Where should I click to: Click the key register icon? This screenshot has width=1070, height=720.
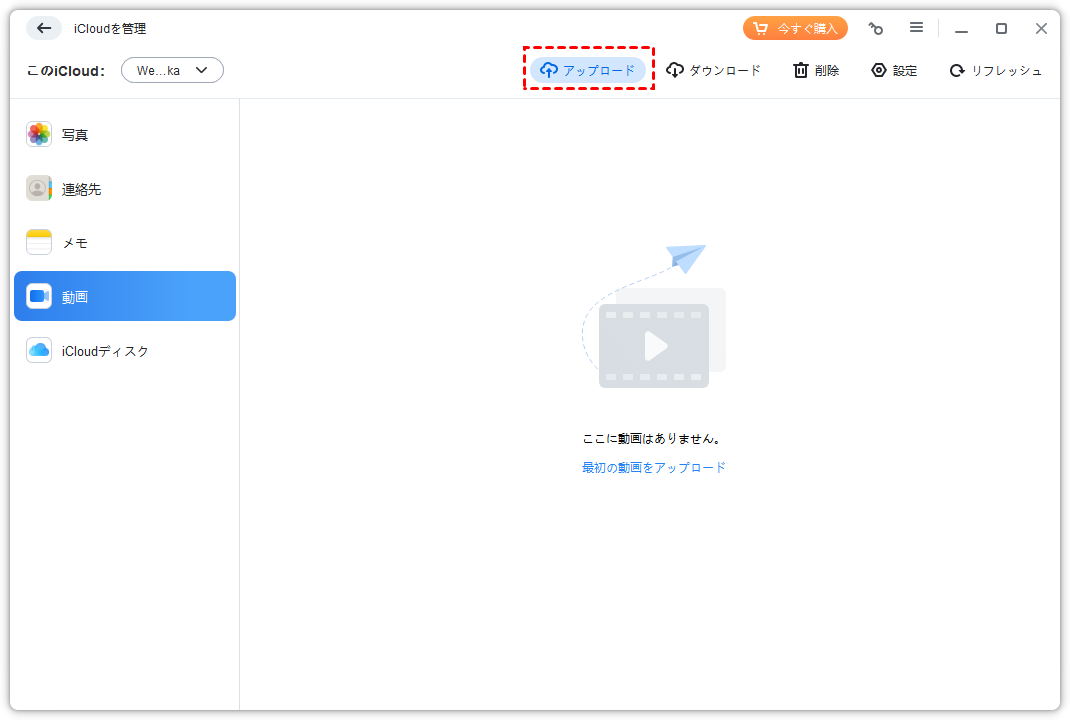point(876,28)
